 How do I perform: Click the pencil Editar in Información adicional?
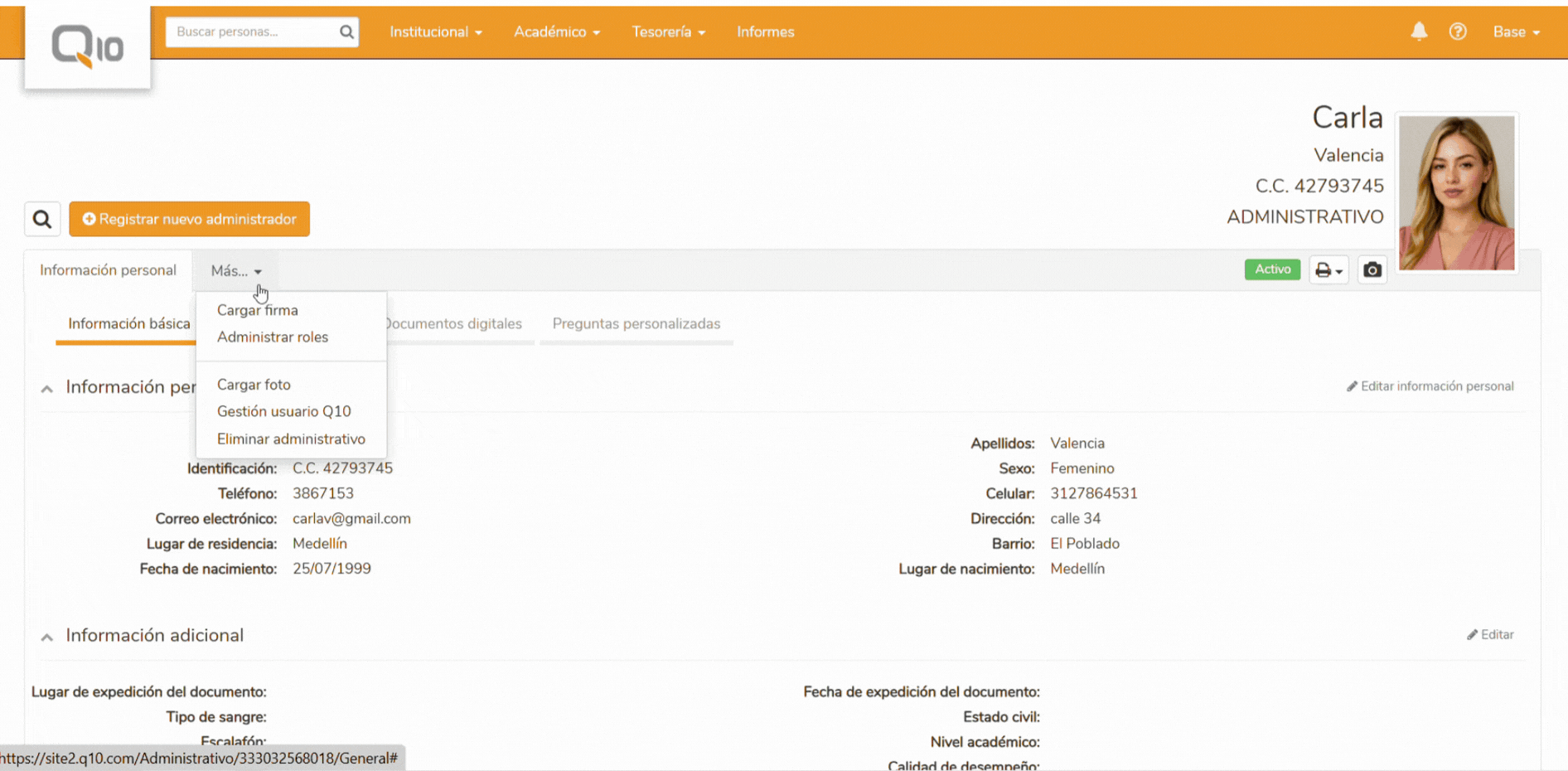[1490, 635]
